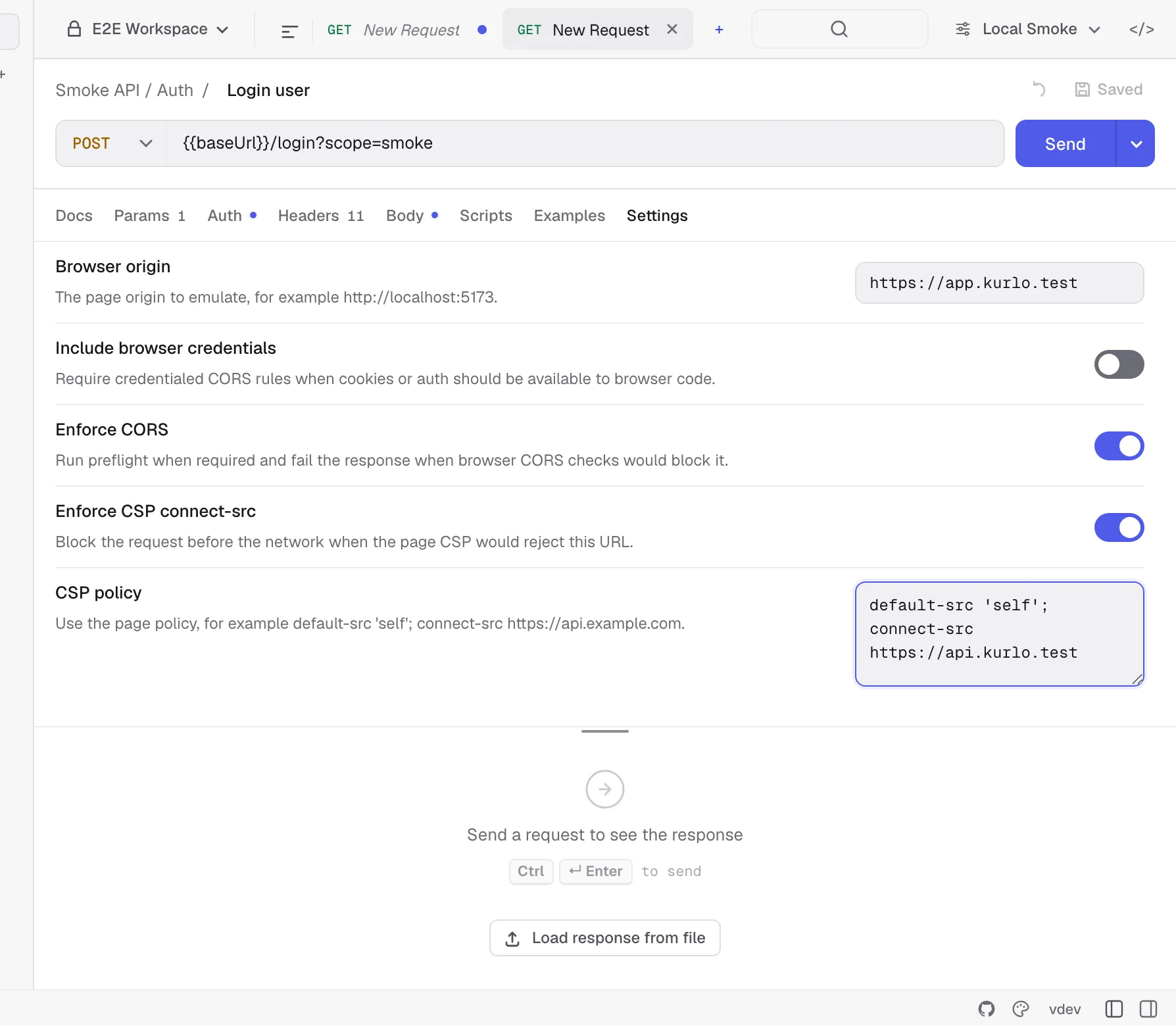This screenshot has width=1176, height=1026.
Task: Click the Saved disk icon
Action: 1082,89
